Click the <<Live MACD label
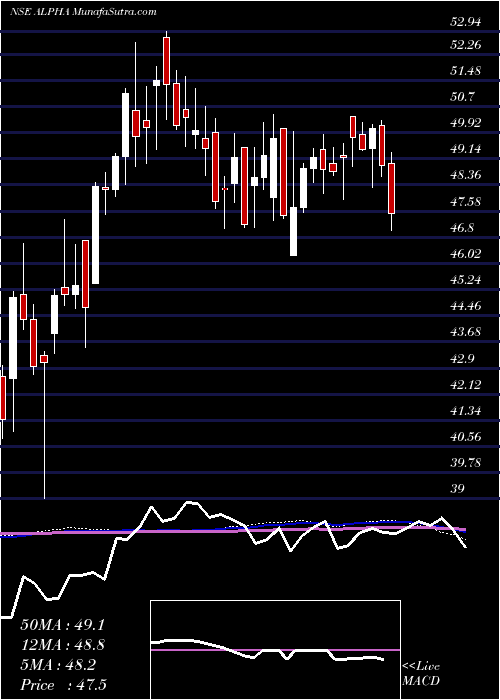Viewport: 500px width, 700px height. click(x=421, y=674)
